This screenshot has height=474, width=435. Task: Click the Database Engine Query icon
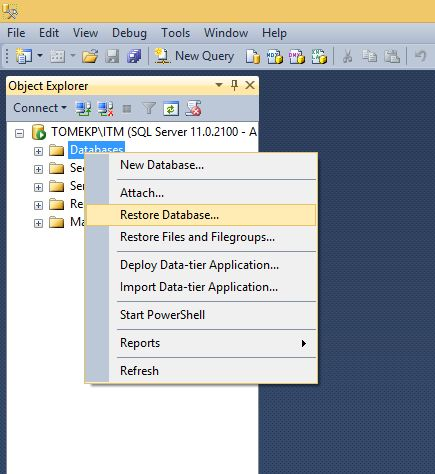point(253,56)
